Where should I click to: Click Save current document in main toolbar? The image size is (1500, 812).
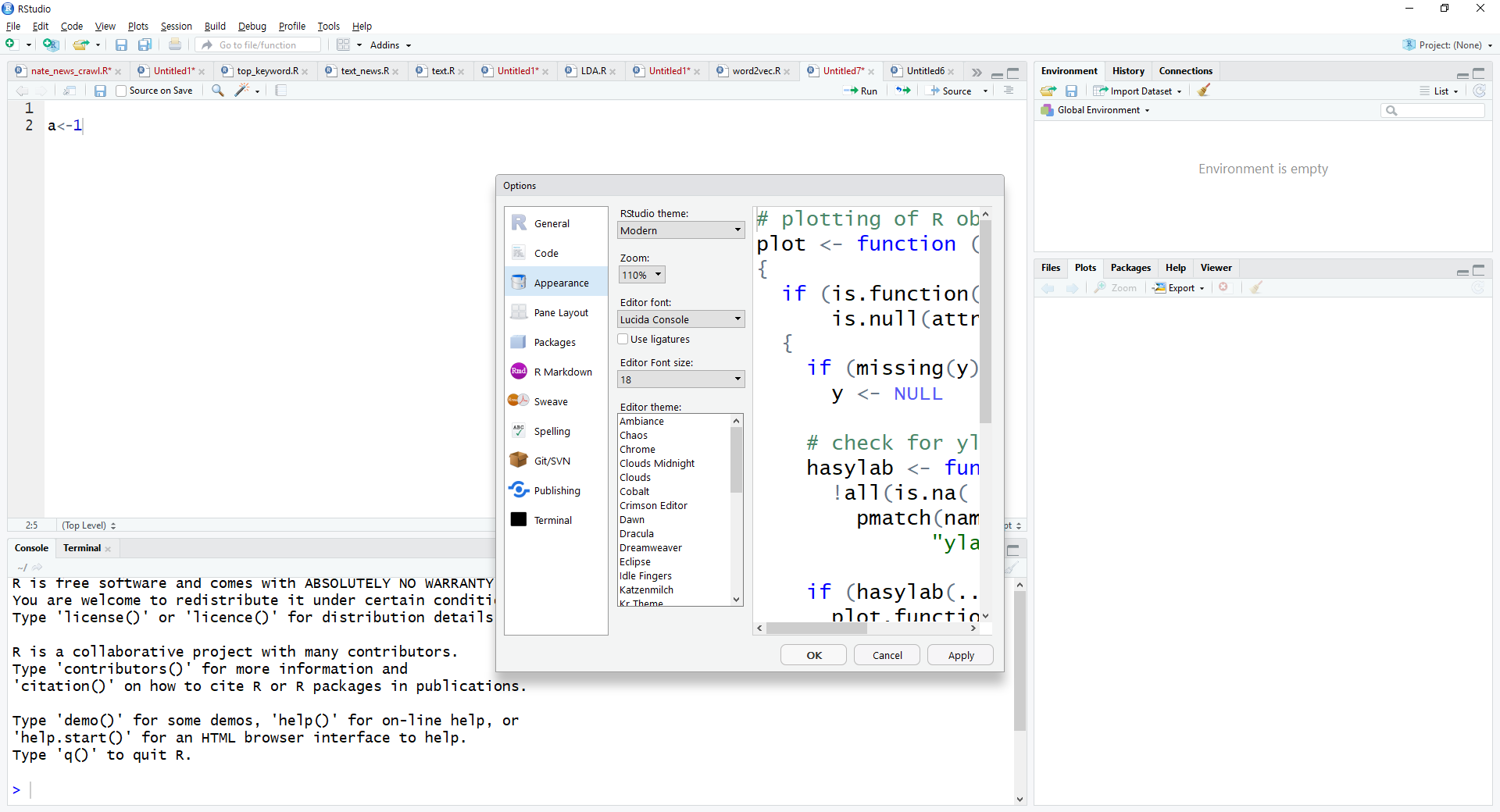pos(121,45)
